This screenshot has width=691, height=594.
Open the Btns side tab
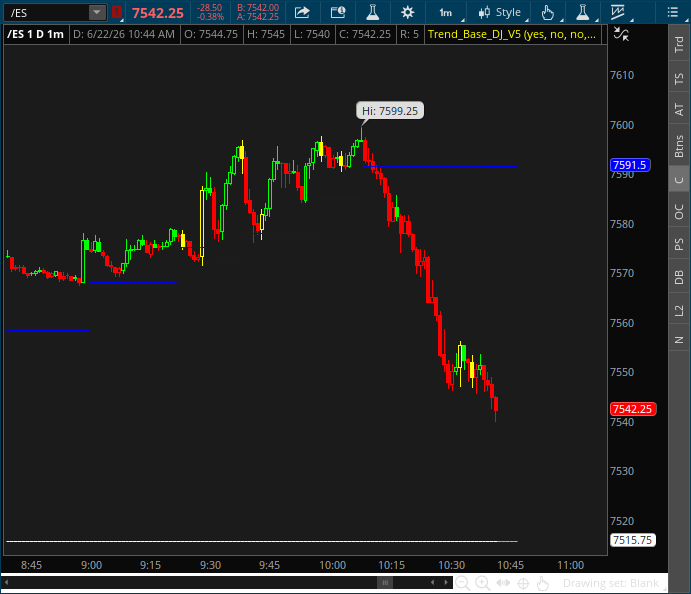pyautogui.click(x=679, y=146)
